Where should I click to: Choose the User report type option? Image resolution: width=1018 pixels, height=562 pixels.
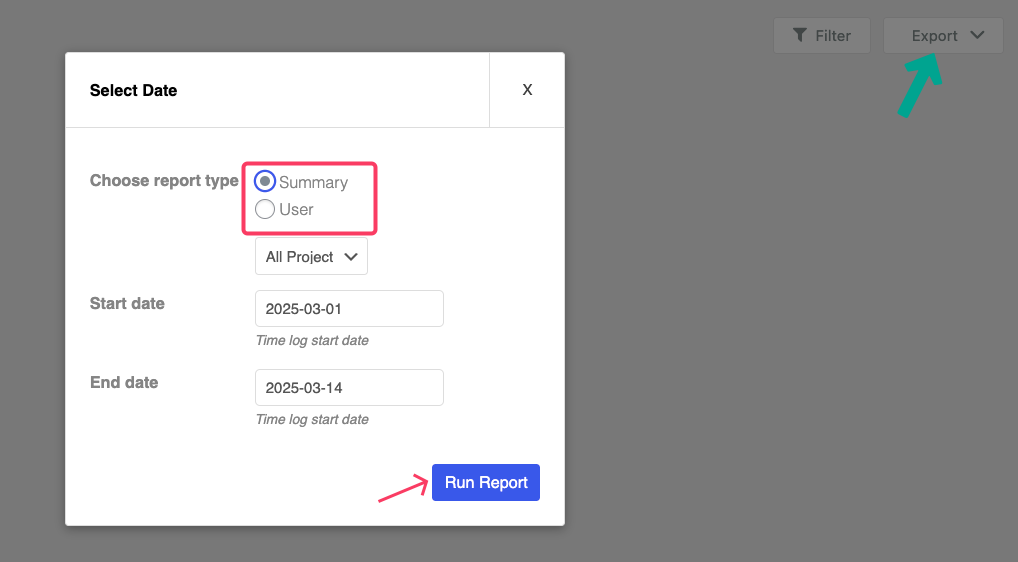(265, 209)
